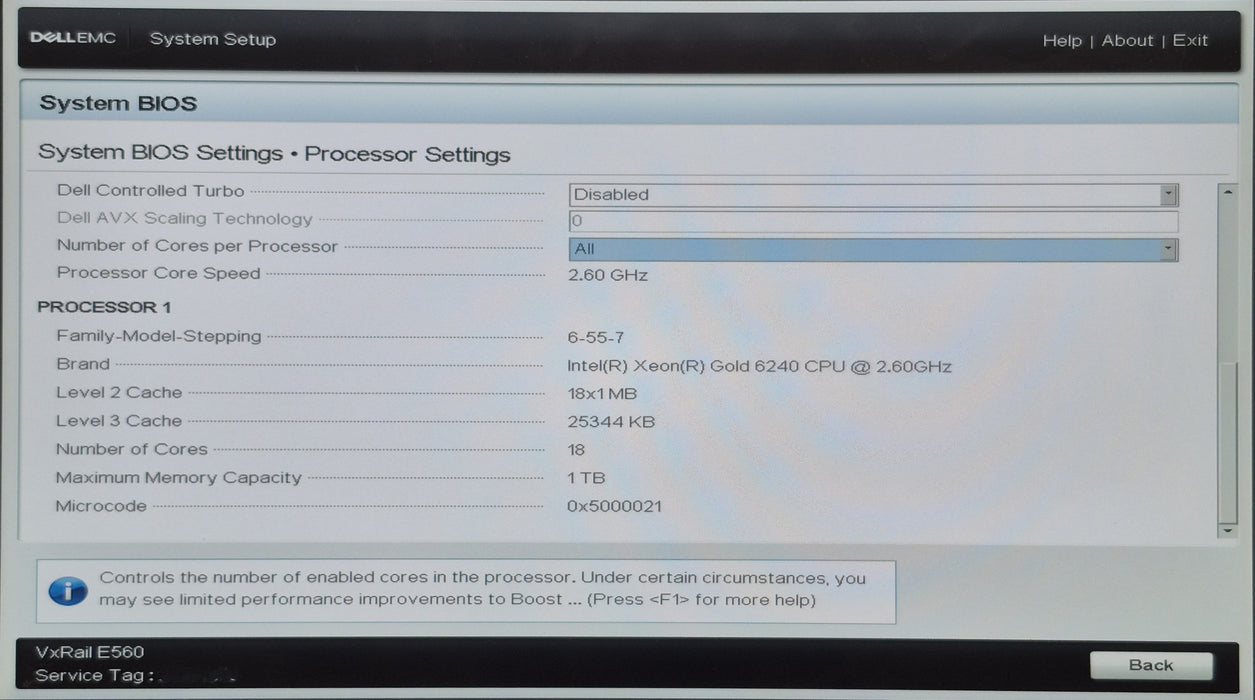Open the Dell Controlled Turbo dropdown
The height and width of the screenshot is (700, 1255).
click(x=870, y=194)
